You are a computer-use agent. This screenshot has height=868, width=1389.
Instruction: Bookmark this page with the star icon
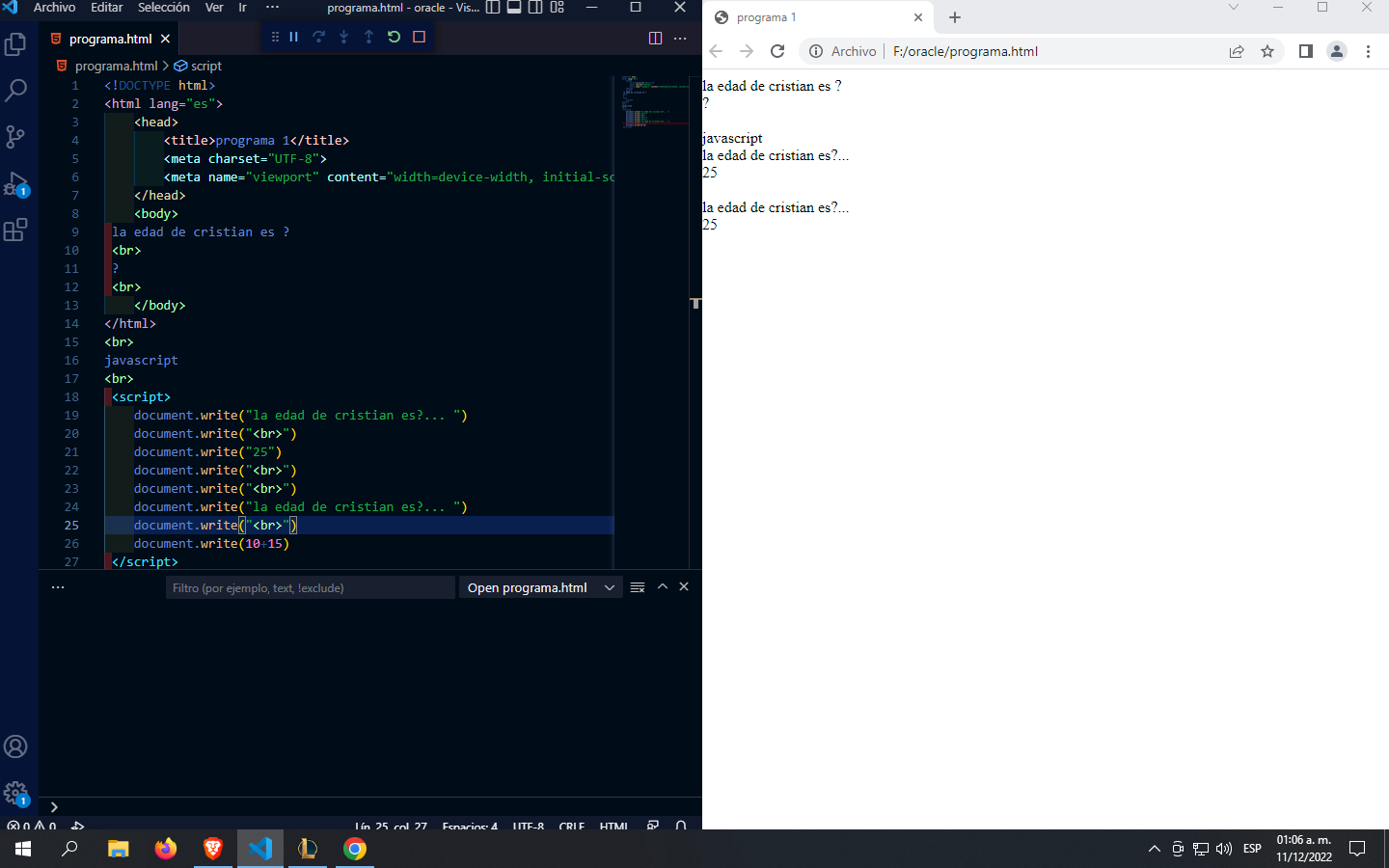point(1267,51)
